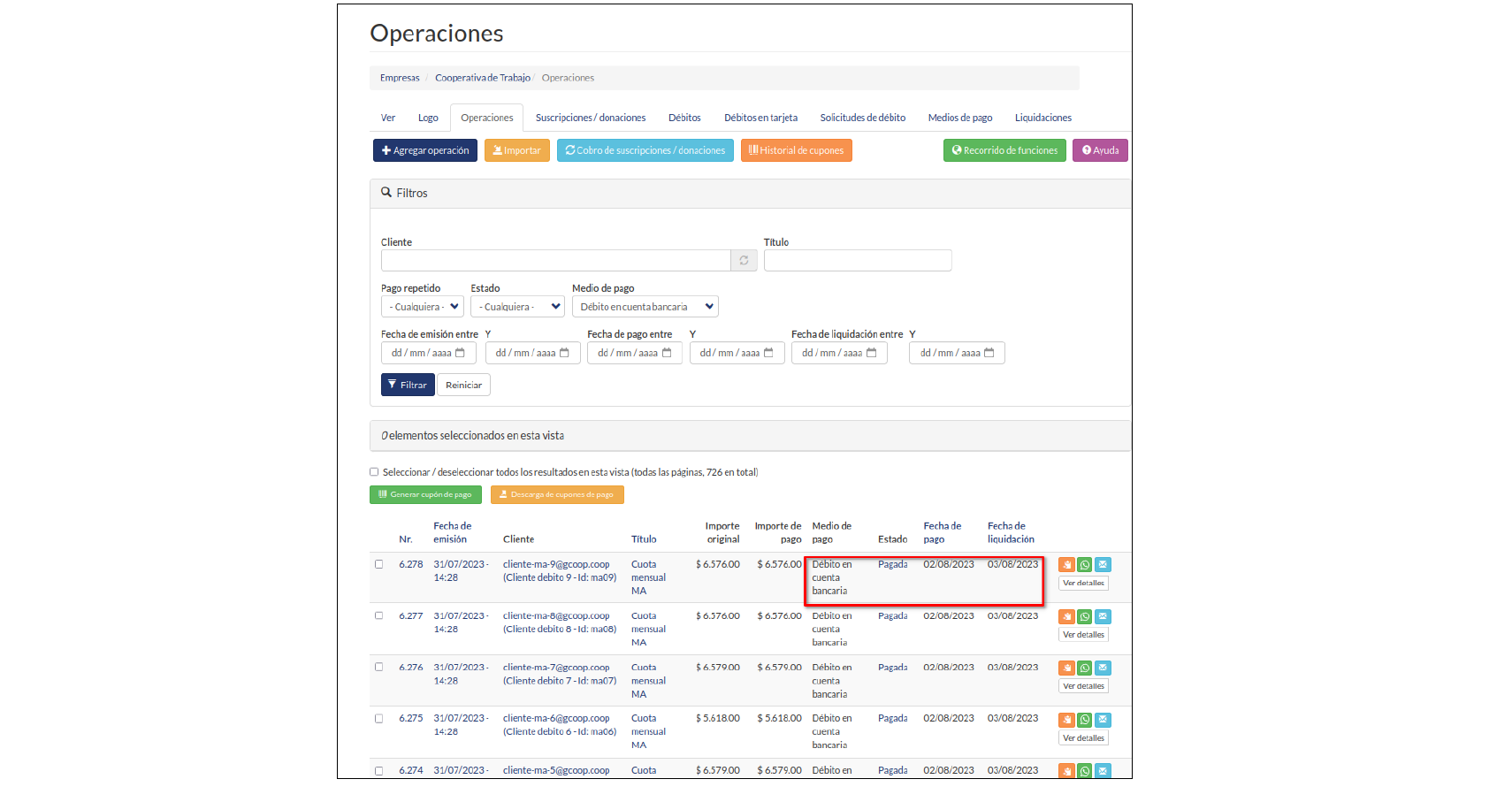Reset filters with Reiniciar button
The width and height of the screenshot is (1512, 802).
[463, 385]
